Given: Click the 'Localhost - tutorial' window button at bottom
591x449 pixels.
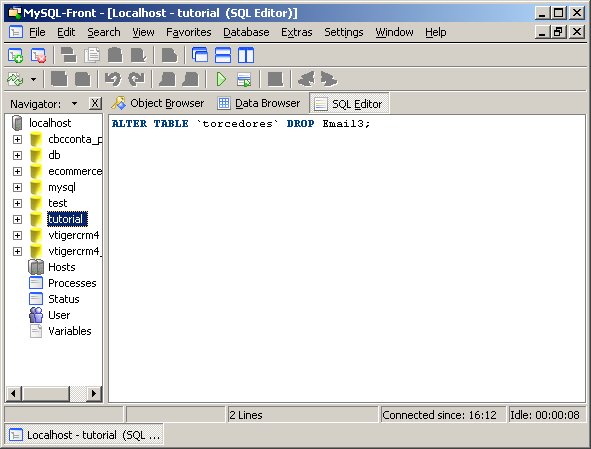Looking at the screenshot, I should coord(84,435).
